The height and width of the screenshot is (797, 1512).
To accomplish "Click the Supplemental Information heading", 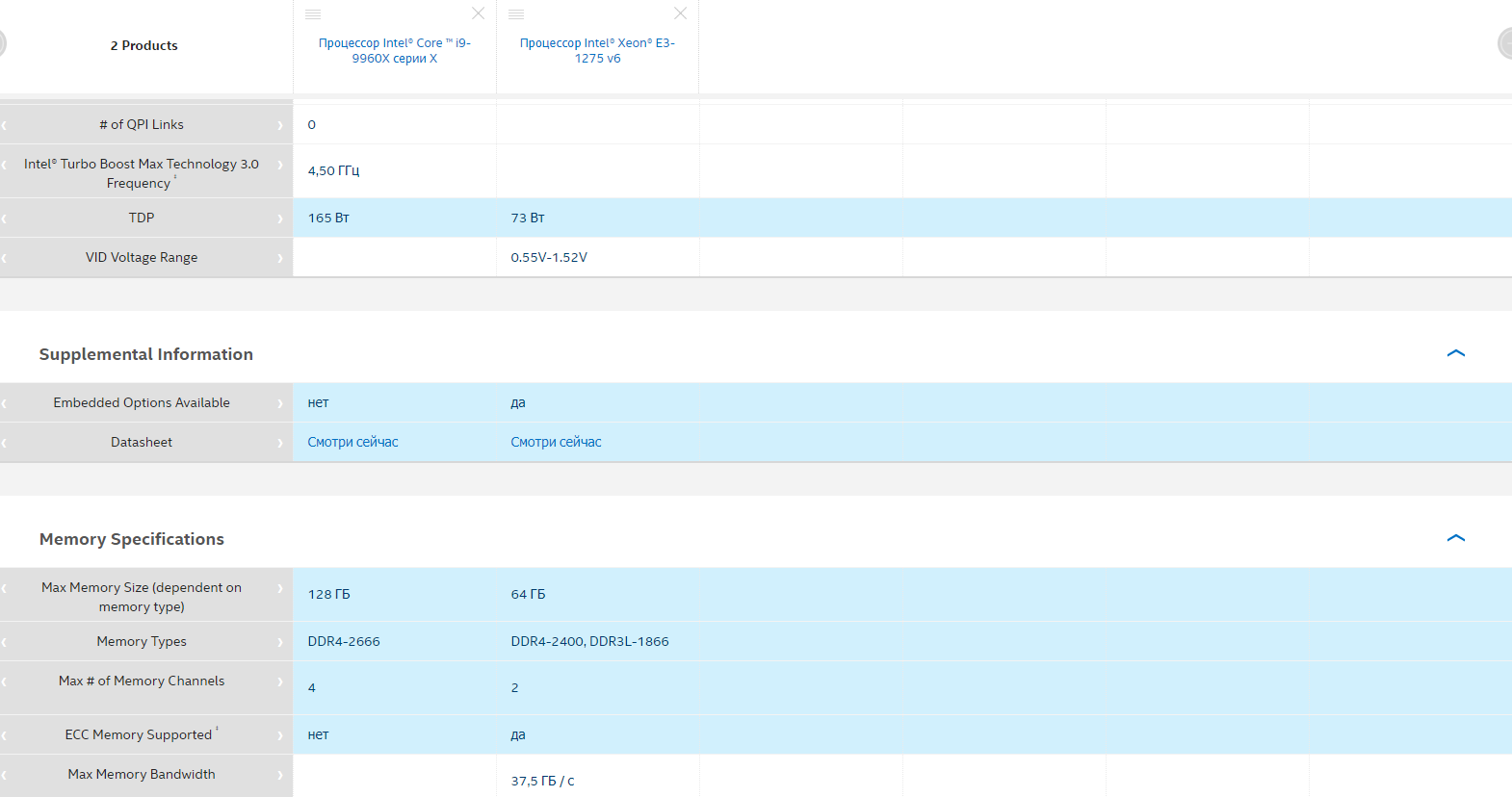I will click(x=146, y=354).
